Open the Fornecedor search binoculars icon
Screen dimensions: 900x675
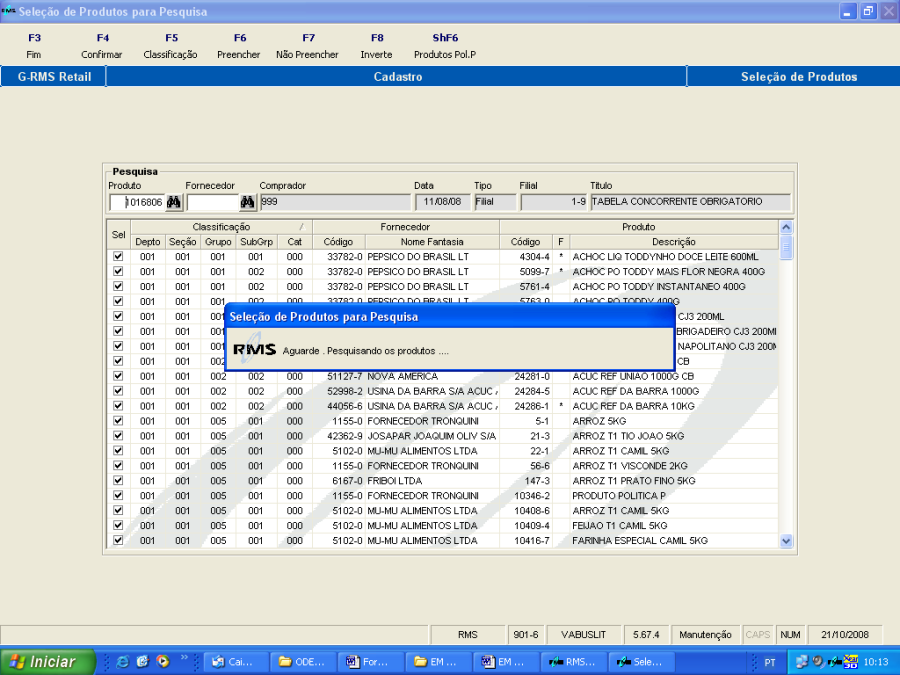point(247,202)
